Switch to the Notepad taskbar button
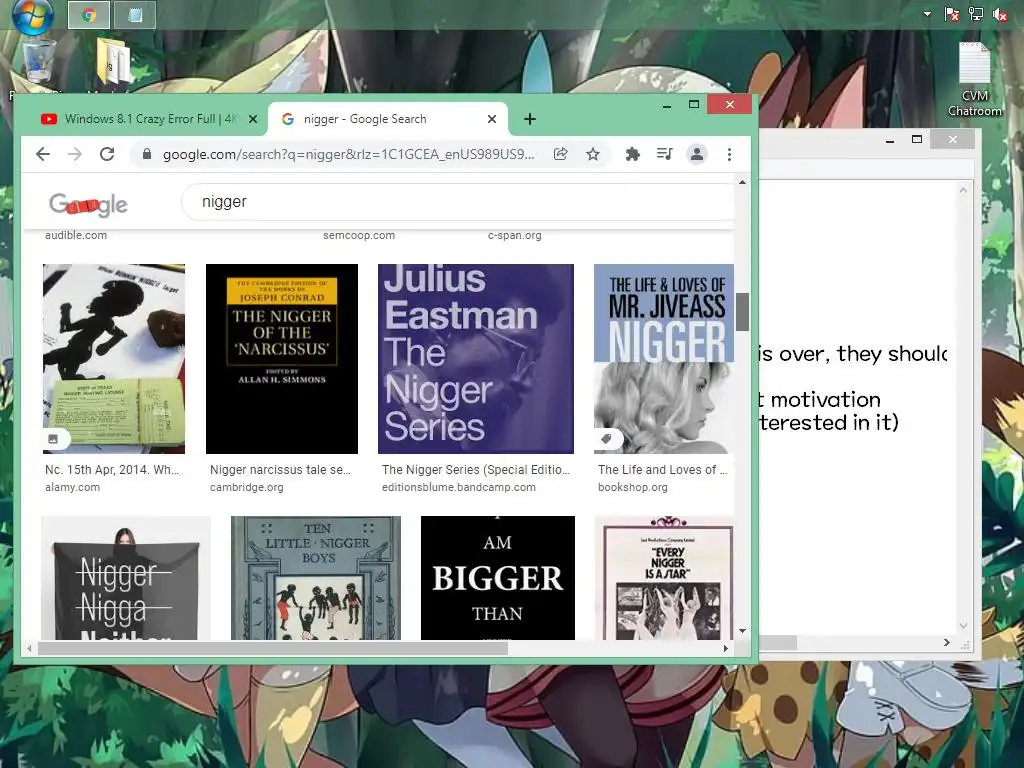Viewport: 1024px width, 768px height. coord(135,15)
